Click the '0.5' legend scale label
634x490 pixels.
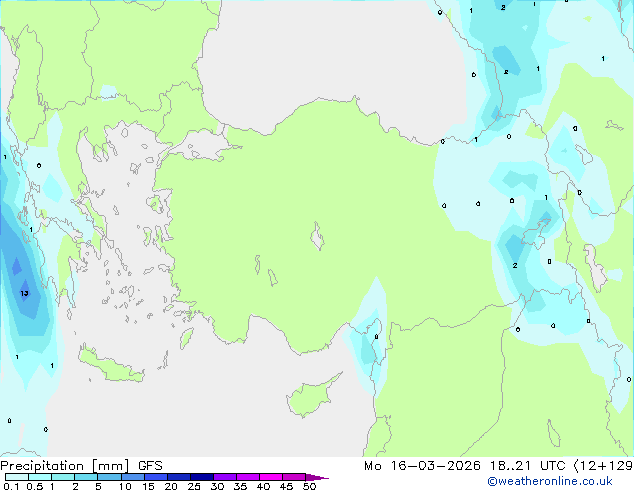pyautogui.click(x=35, y=486)
